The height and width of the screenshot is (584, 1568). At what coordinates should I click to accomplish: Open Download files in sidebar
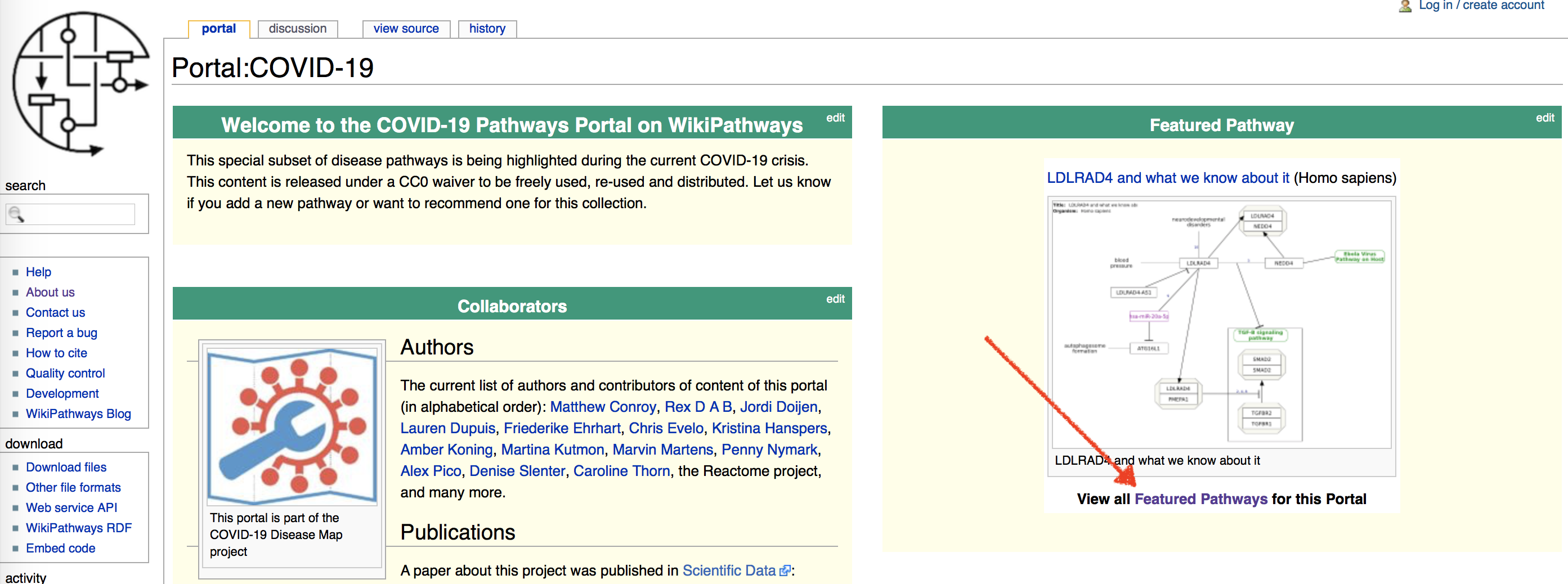pyautogui.click(x=66, y=467)
